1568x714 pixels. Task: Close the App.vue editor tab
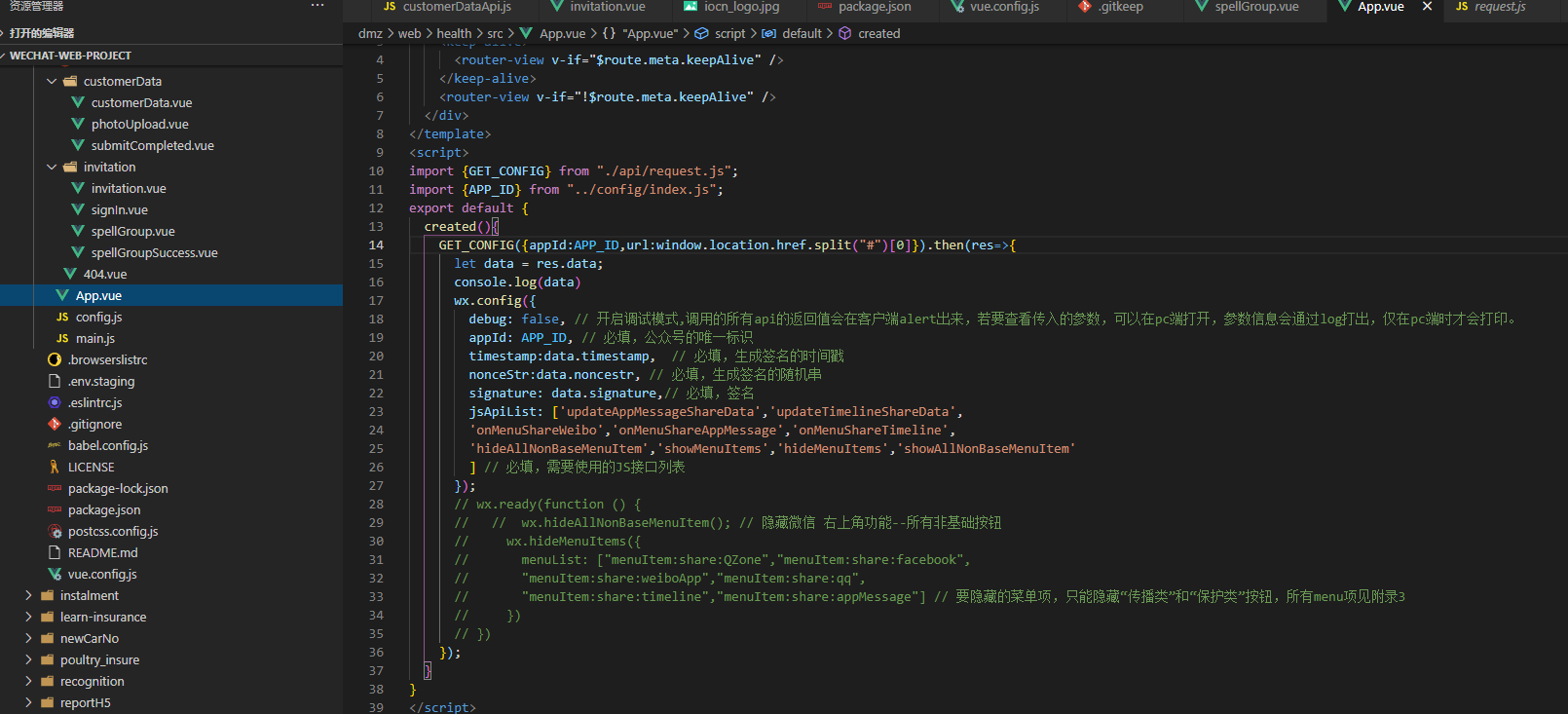click(x=1427, y=7)
